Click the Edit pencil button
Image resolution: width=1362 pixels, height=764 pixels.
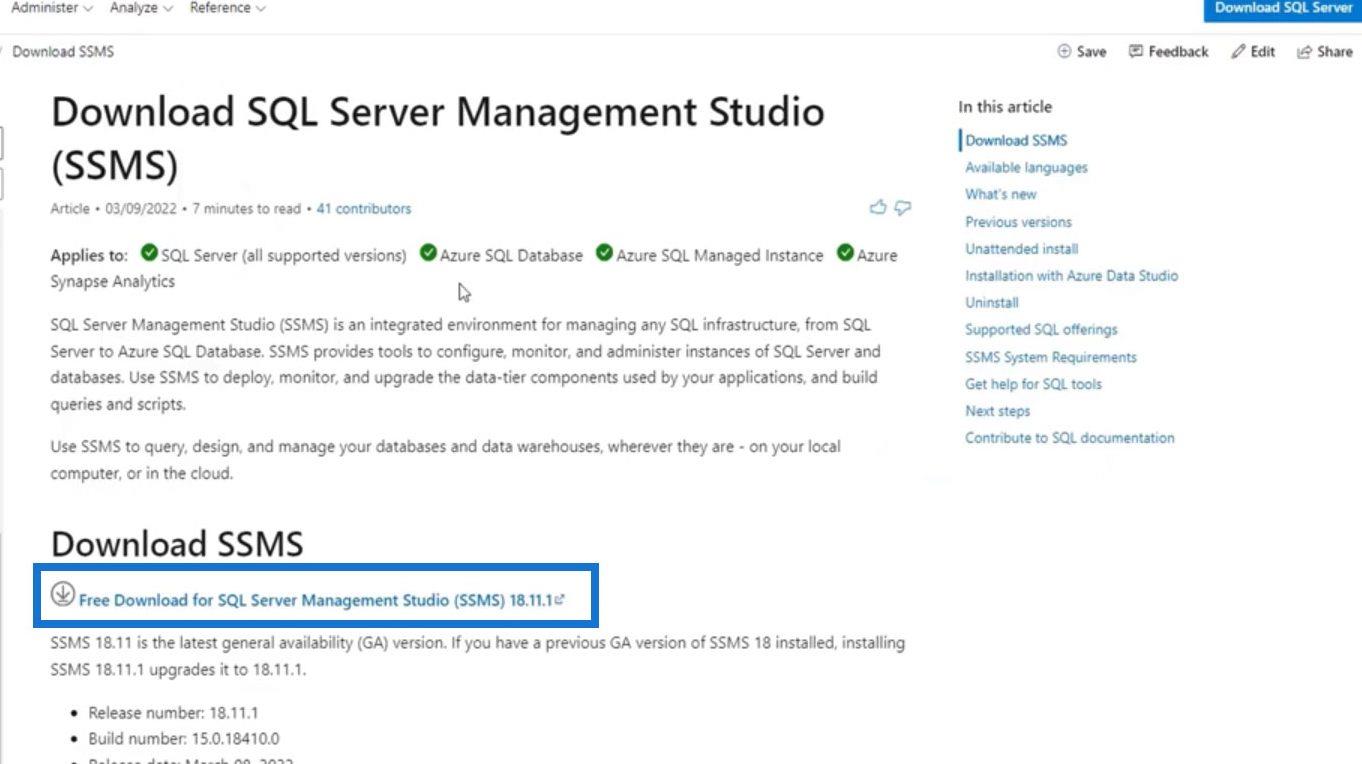point(1254,52)
